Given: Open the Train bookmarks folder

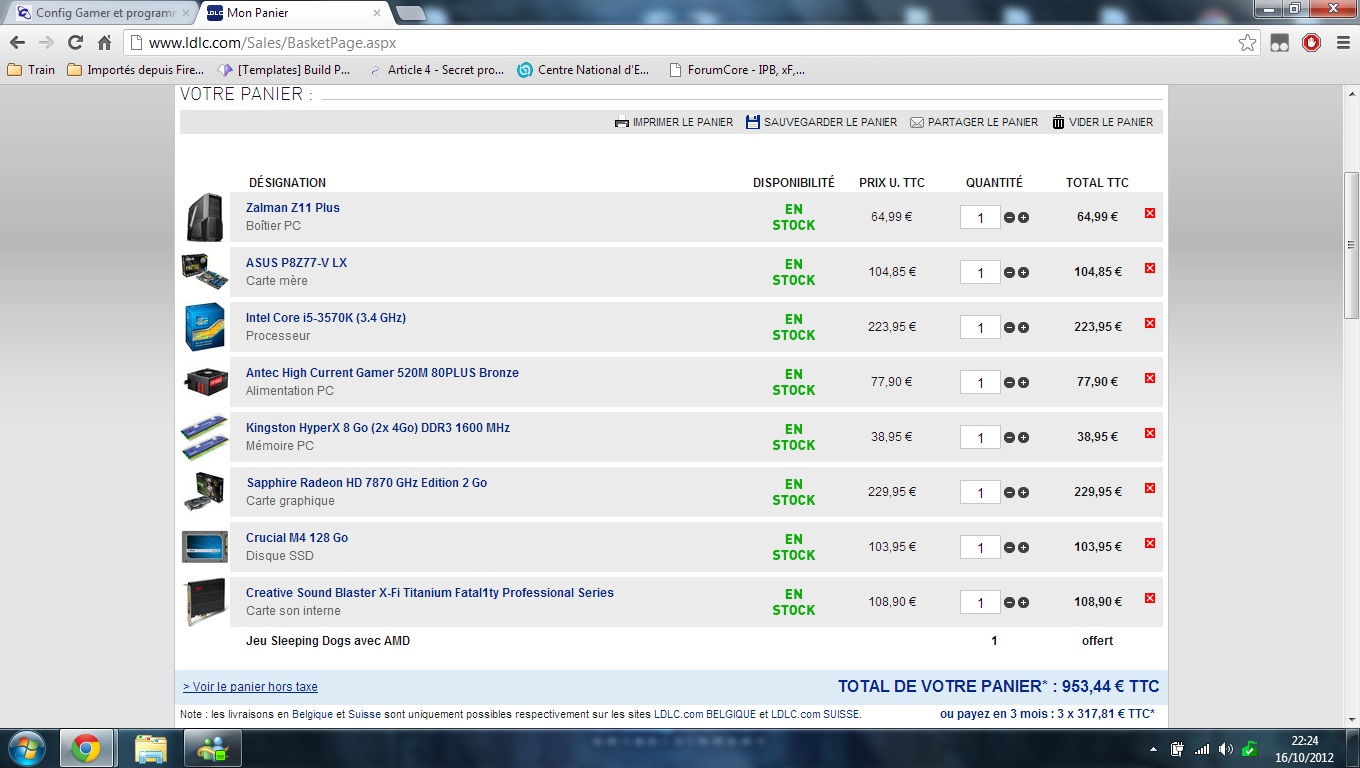Looking at the screenshot, I should pyautogui.click(x=31, y=70).
